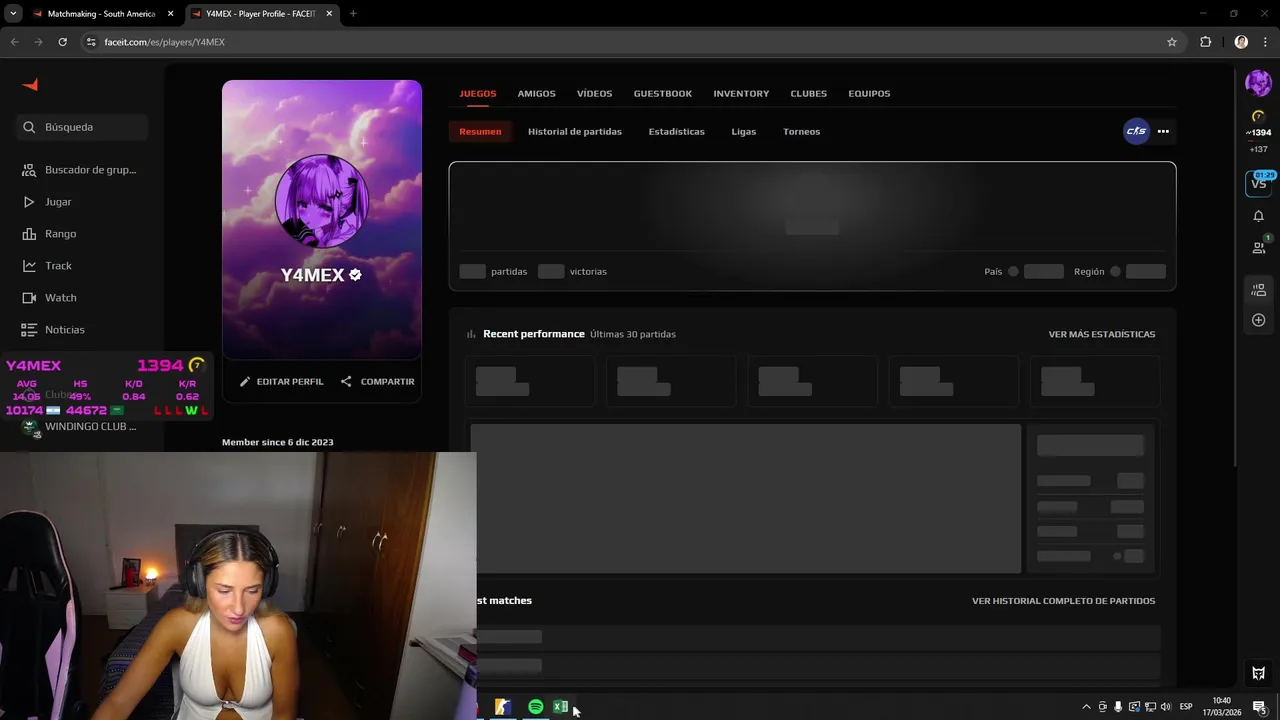
Task: Select the Ligas sub-tab
Action: pyautogui.click(x=743, y=131)
